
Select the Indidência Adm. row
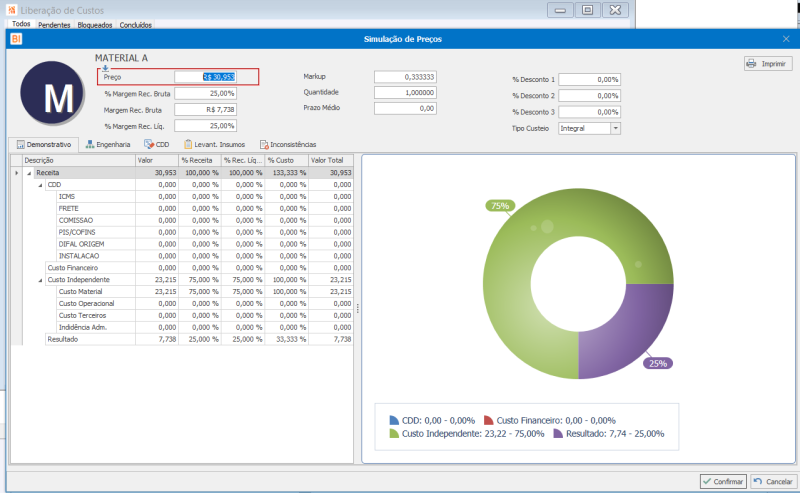[205, 327]
